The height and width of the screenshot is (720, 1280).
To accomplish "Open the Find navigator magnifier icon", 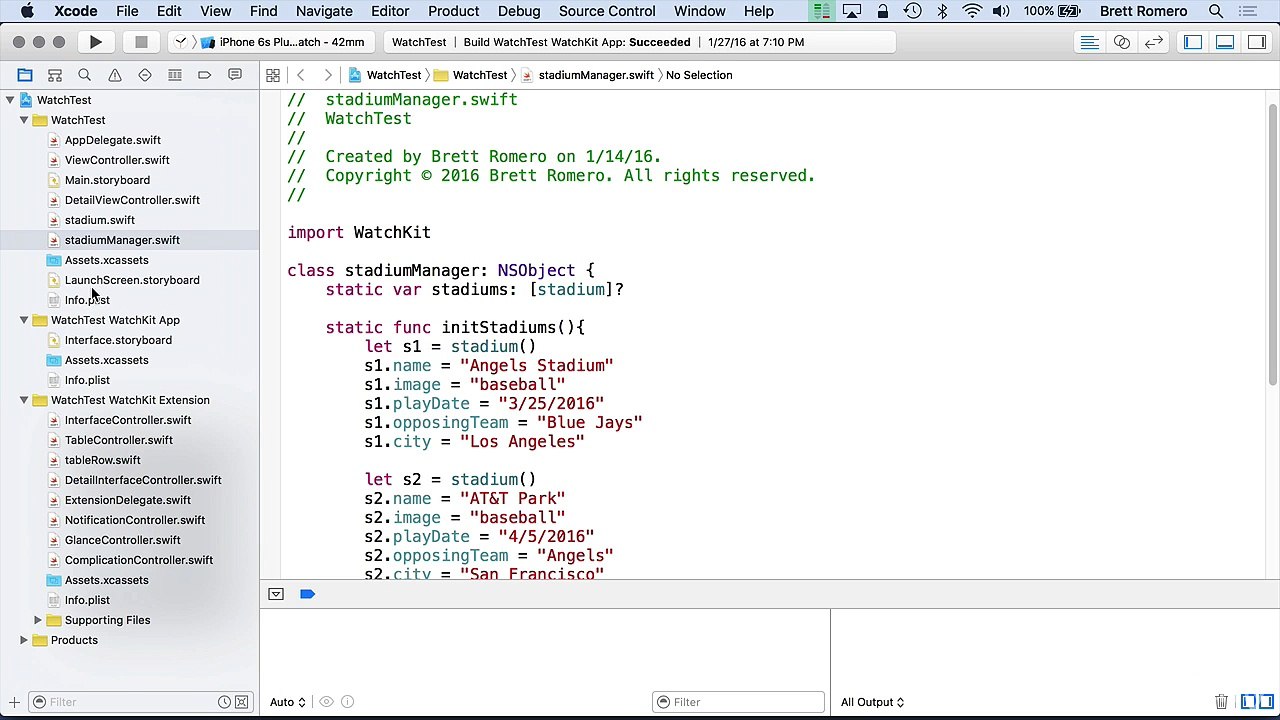I will tap(85, 75).
